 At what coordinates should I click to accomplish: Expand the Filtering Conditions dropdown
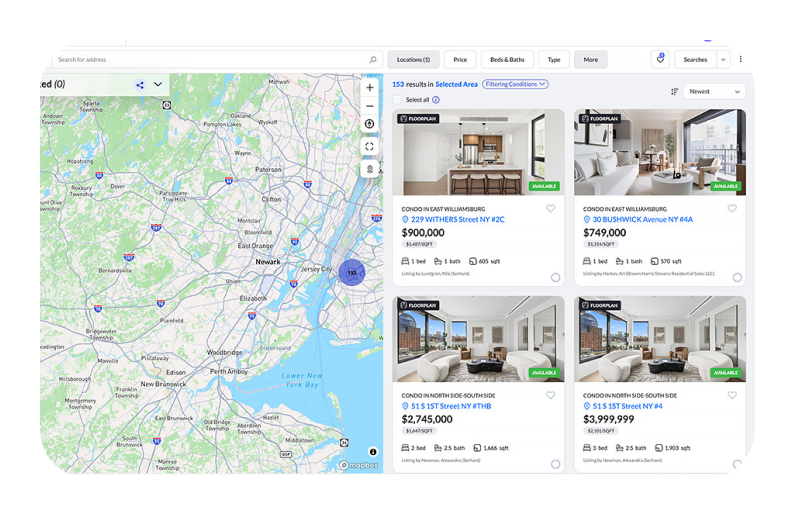pyautogui.click(x=515, y=84)
